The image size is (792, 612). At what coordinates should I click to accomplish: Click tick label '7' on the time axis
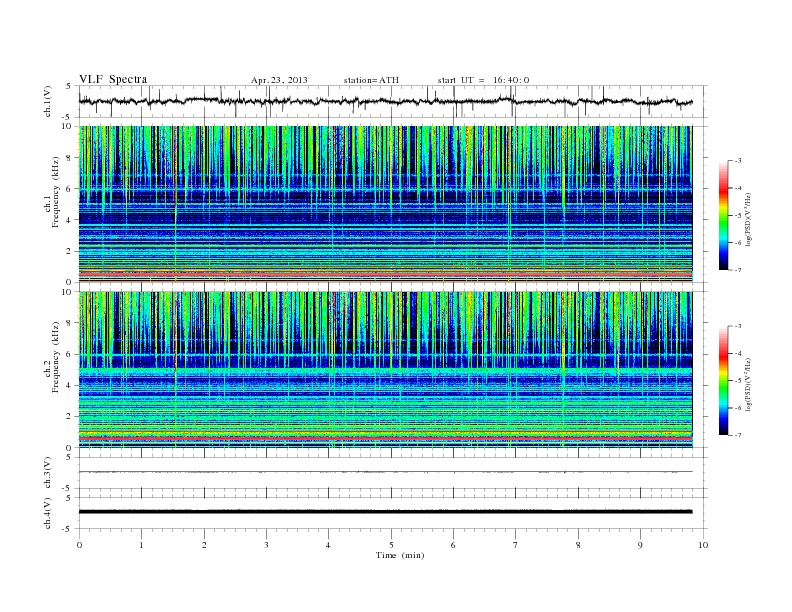pos(516,545)
